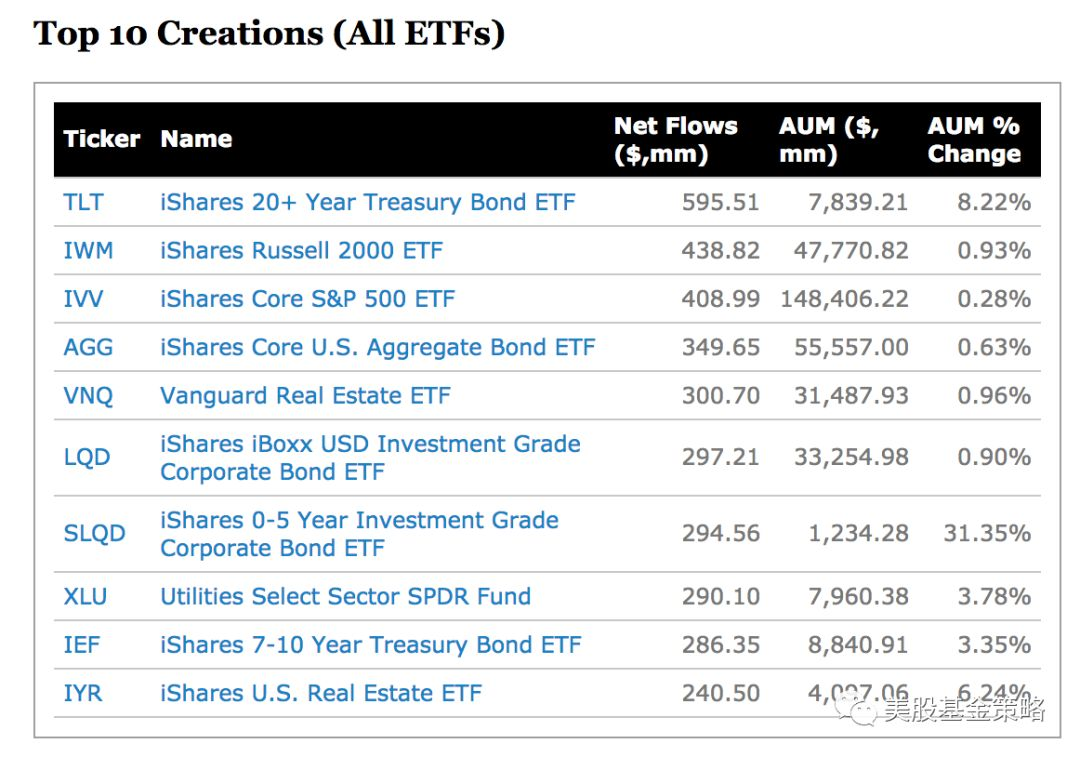Open the IYR ticker link

pos(83,693)
